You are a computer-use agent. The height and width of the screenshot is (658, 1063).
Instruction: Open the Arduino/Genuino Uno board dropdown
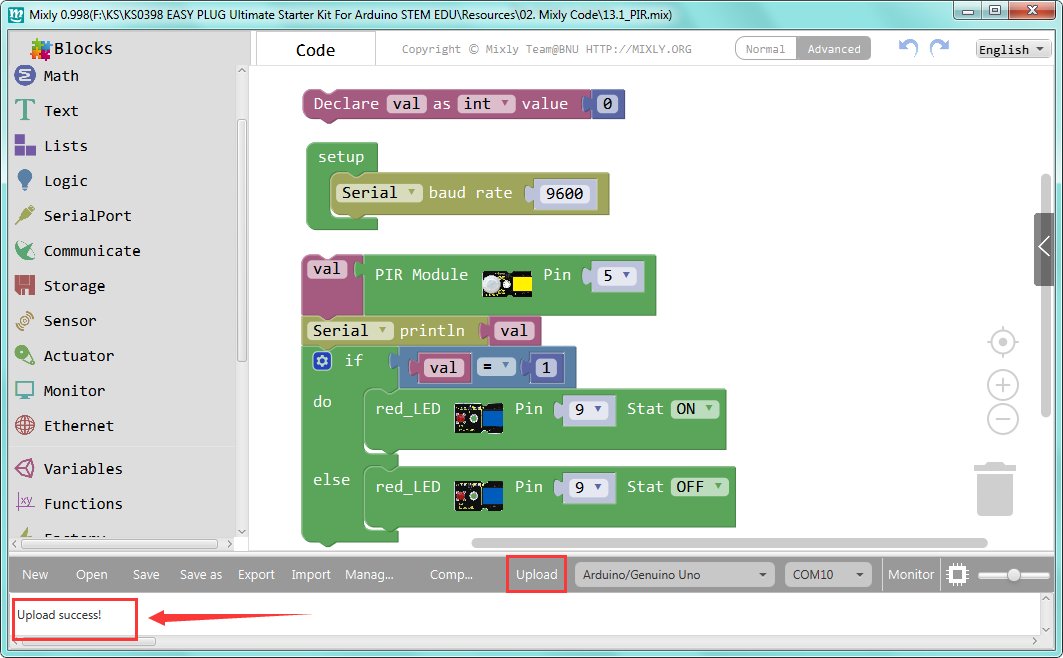[675, 575]
